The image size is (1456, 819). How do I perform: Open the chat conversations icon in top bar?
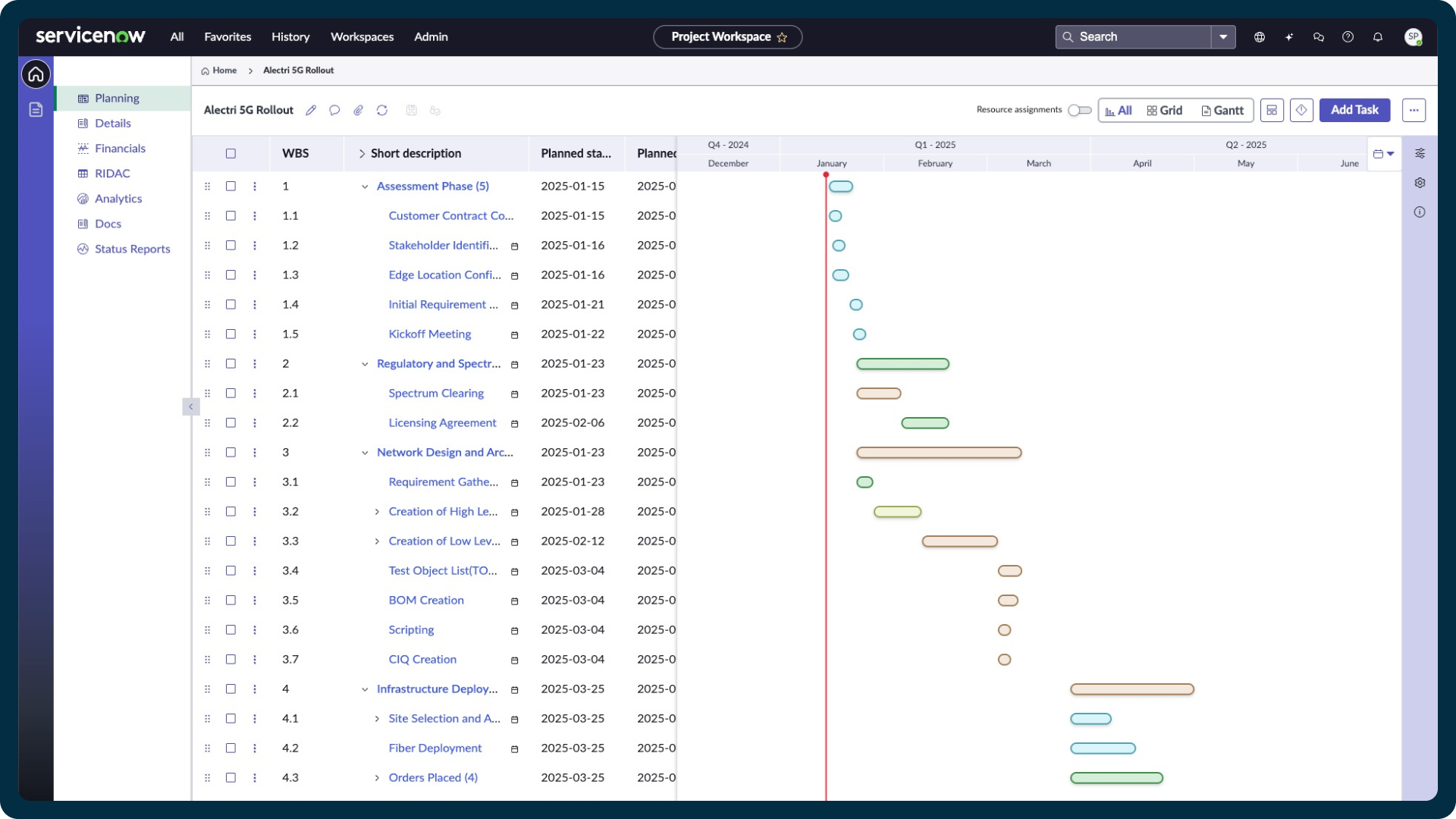click(1319, 37)
